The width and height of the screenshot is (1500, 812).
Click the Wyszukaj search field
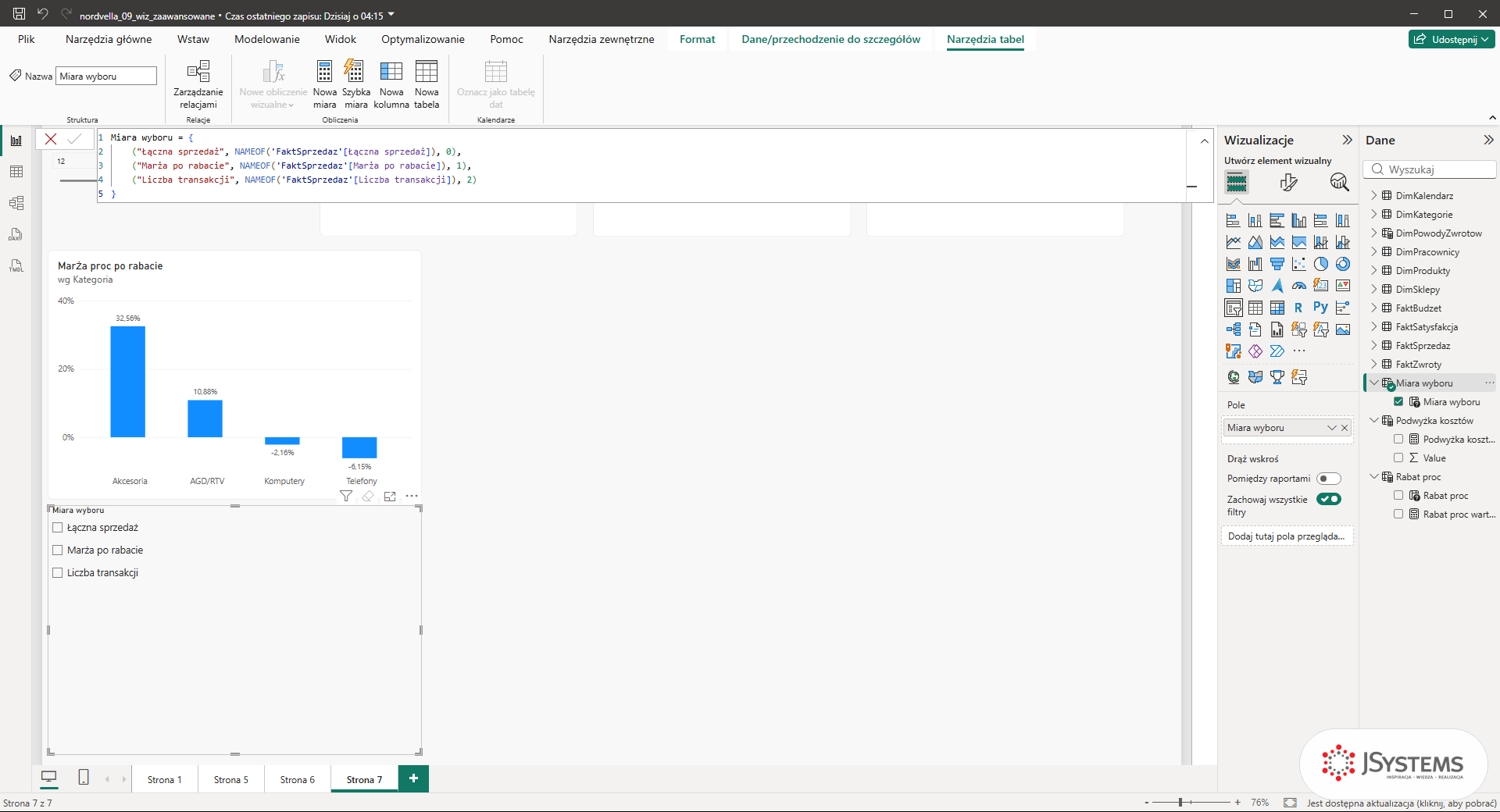pyautogui.click(x=1430, y=169)
